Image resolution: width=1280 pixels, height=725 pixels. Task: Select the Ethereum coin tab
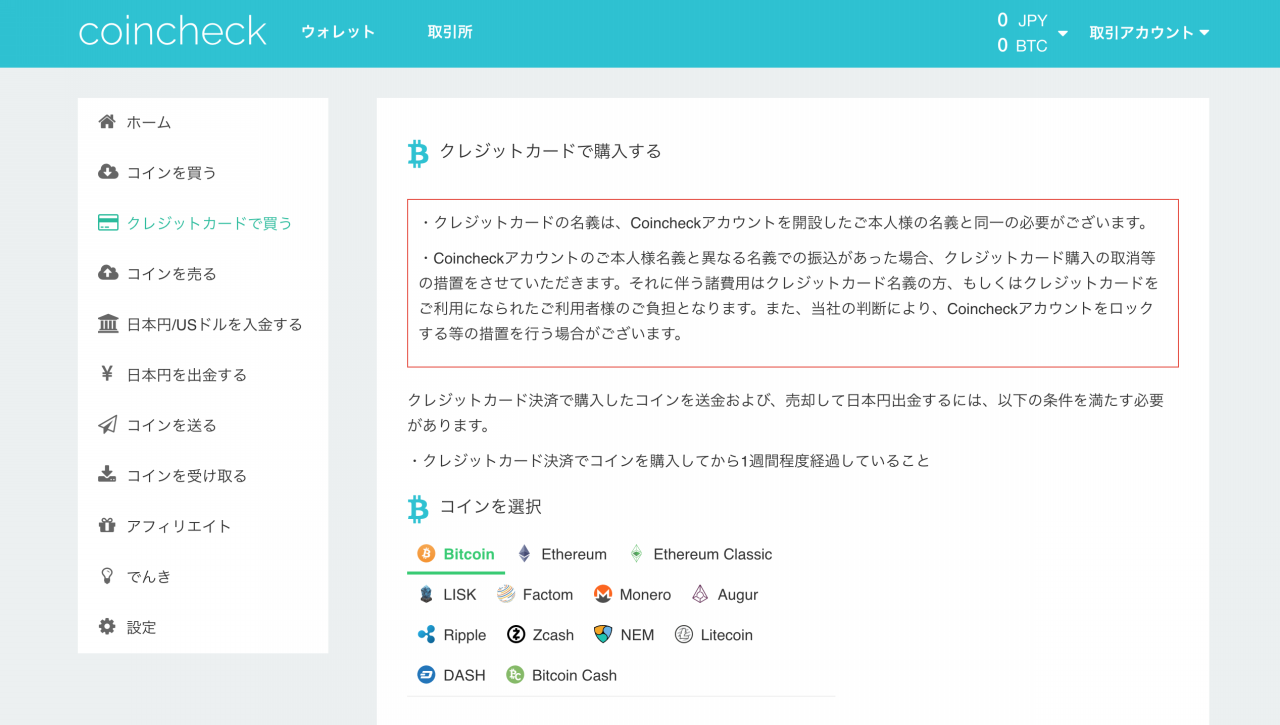coord(562,554)
